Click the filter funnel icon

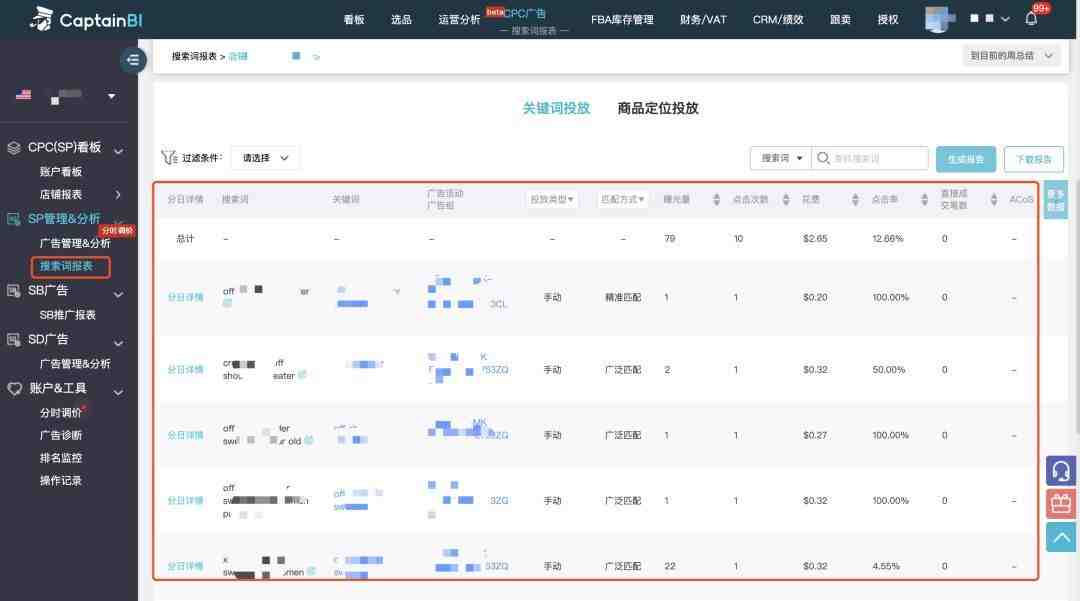(169, 158)
